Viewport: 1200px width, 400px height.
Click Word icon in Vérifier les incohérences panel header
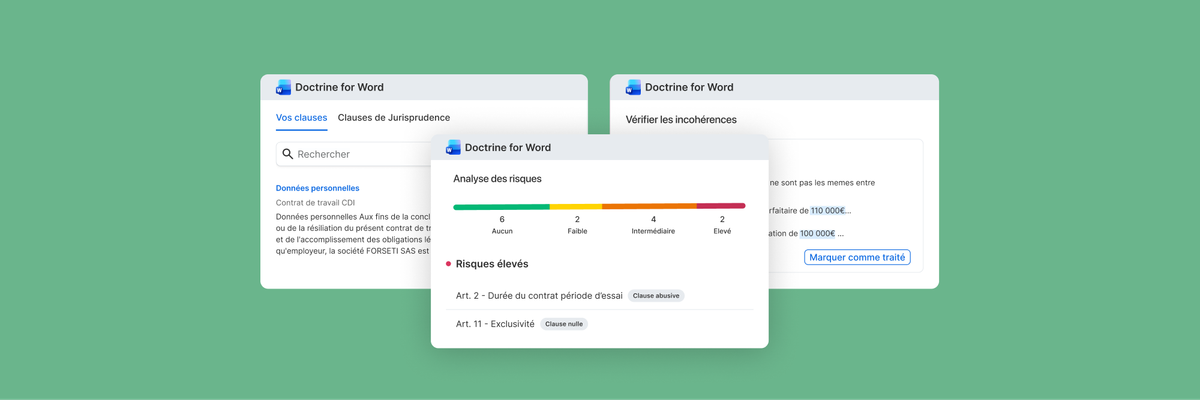point(633,87)
